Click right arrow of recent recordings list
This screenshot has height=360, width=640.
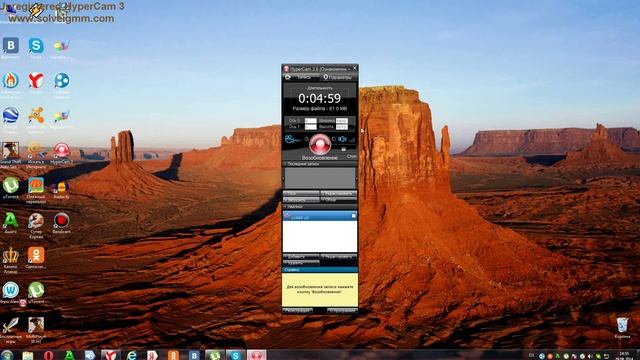point(356,178)
